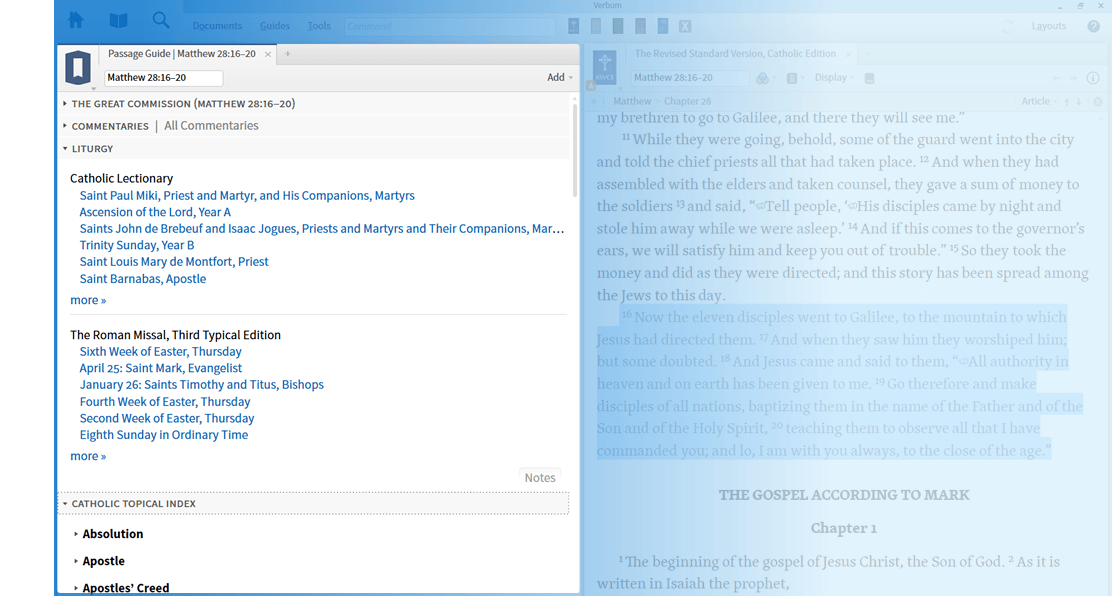Viewport: 1112px width, 596px height.
Task: Open the Documents menu
Action: tap(217, 26)
